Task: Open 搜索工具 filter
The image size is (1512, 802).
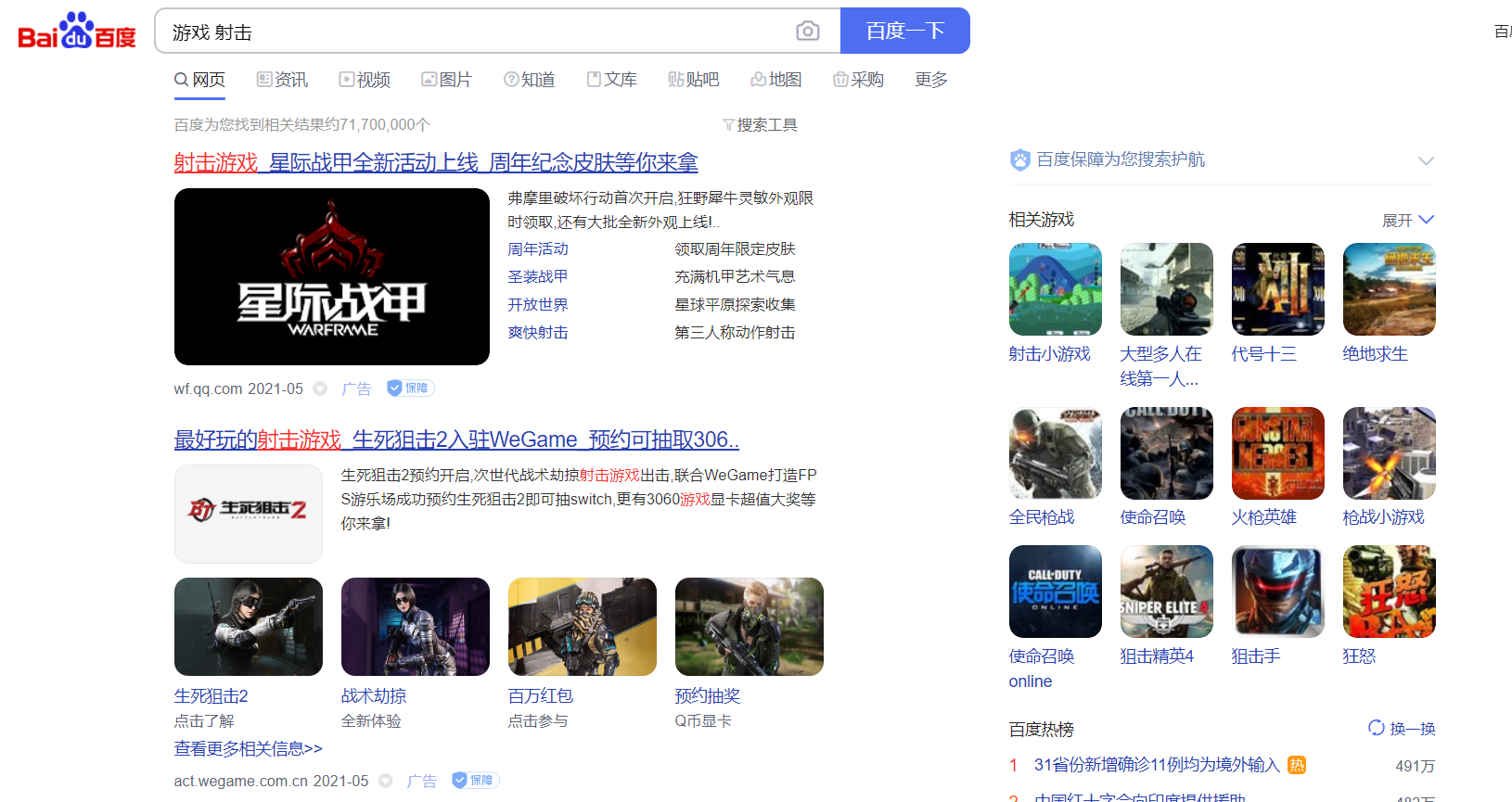Action: pyautogui.click(x=760, y=125)
